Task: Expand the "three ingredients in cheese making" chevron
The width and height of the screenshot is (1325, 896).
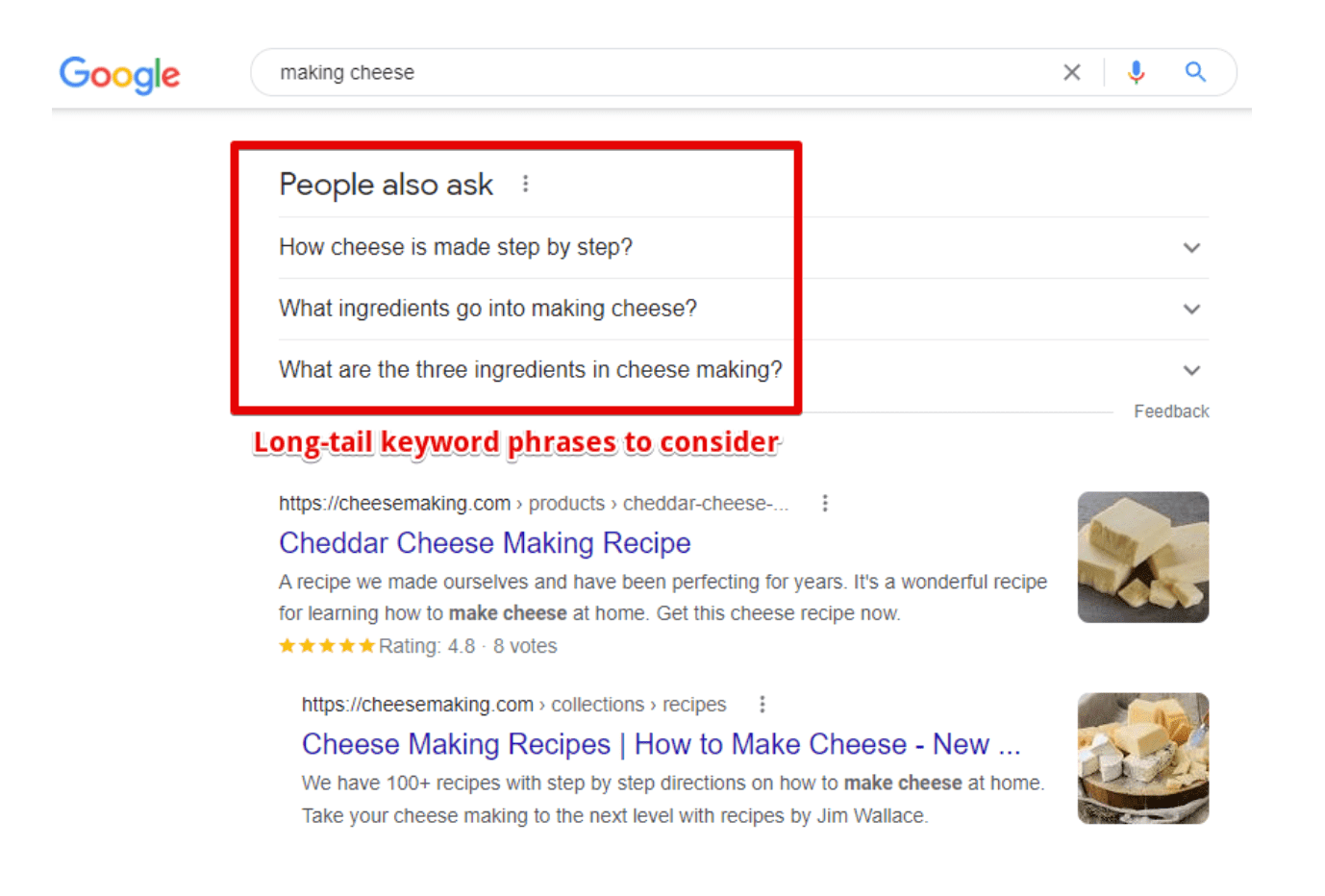Action: click(x=1191, y=371)
